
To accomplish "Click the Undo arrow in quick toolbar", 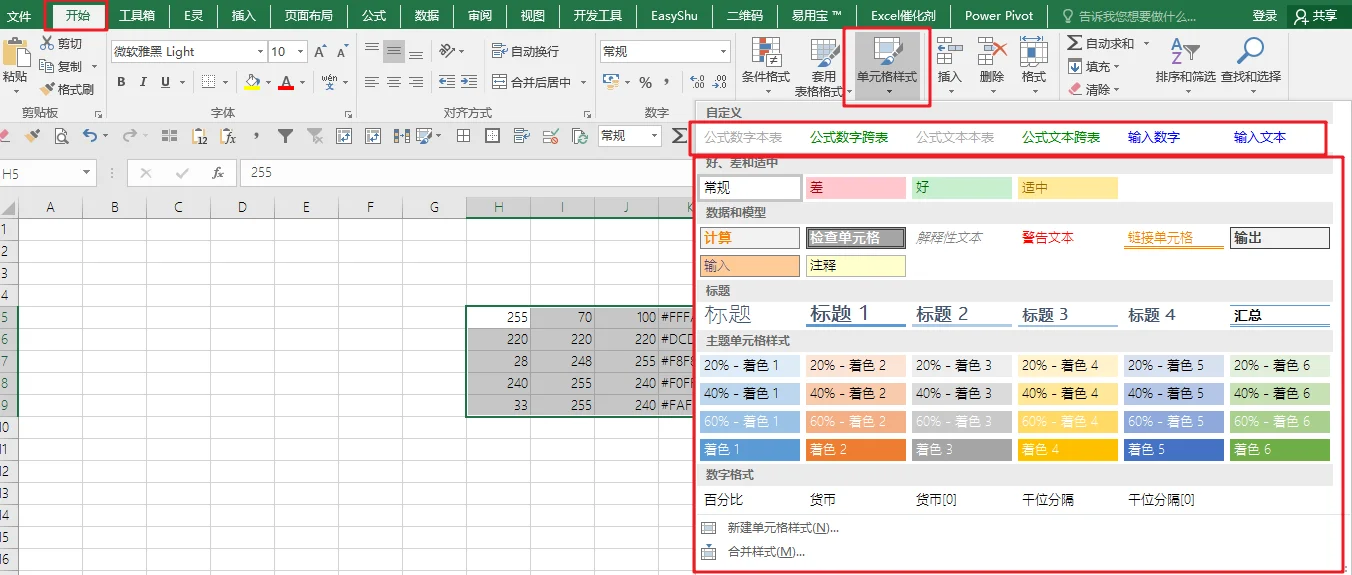I will [x=90, y=136].
